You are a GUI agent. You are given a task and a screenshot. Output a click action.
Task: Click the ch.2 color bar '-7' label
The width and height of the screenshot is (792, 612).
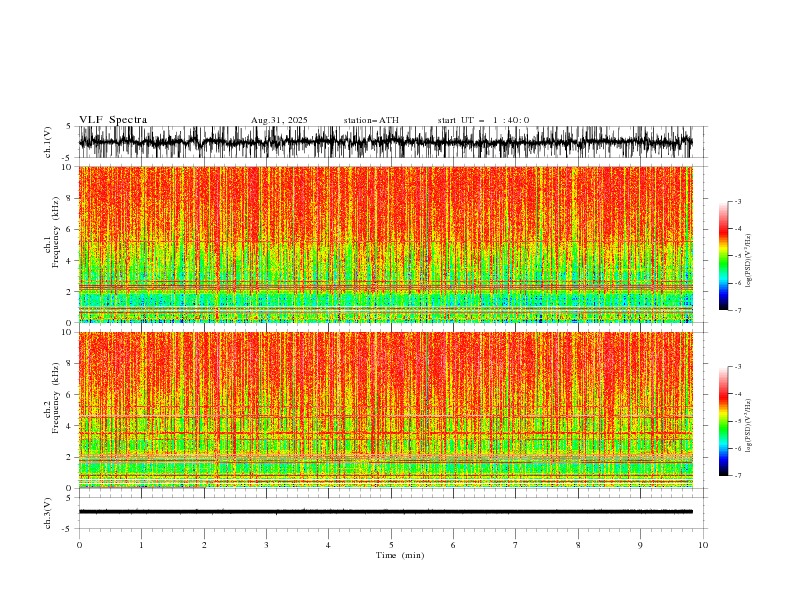click(737, 475)
